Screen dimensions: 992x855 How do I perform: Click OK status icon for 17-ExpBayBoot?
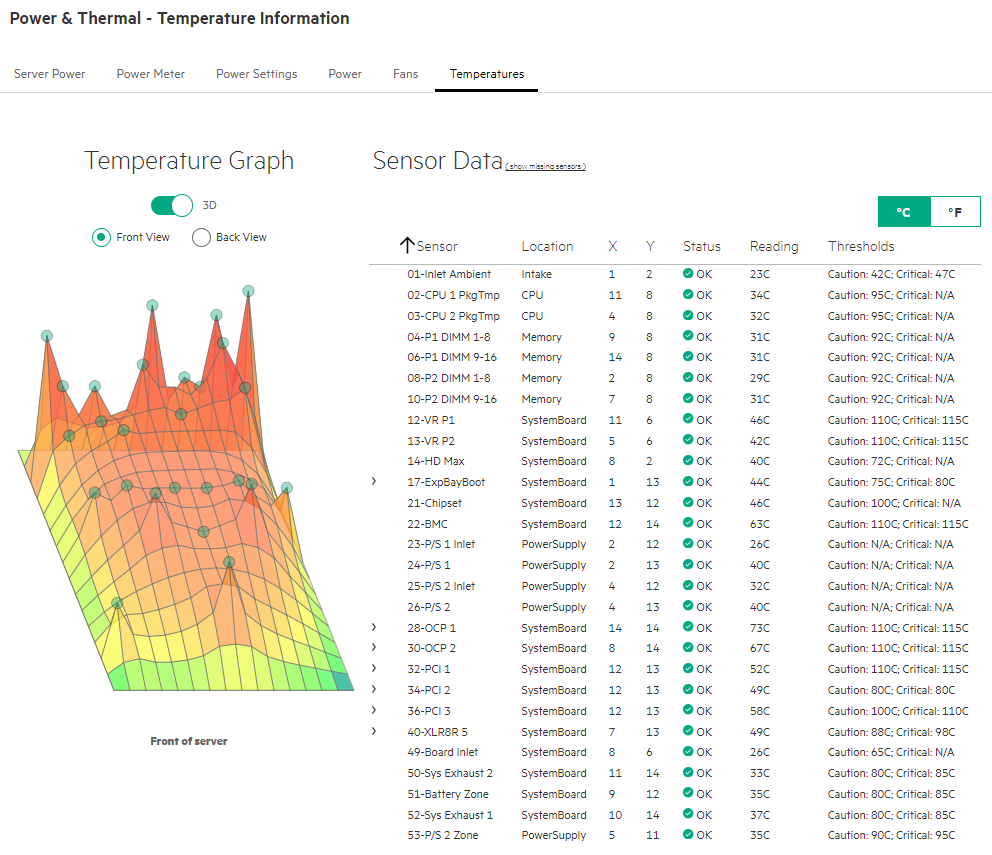coord(688,481)
